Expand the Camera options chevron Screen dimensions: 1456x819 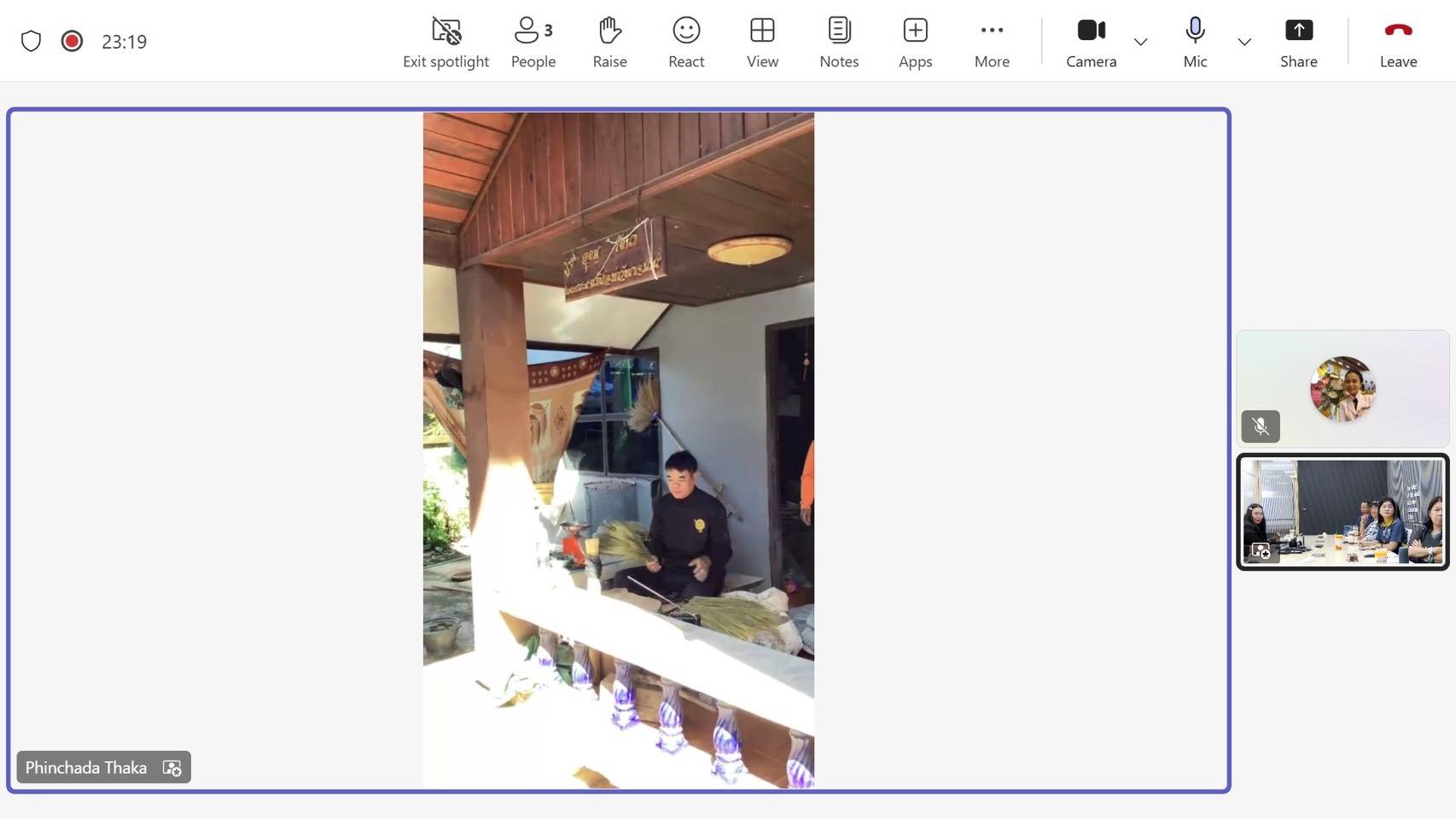(x=1140, y=42)
